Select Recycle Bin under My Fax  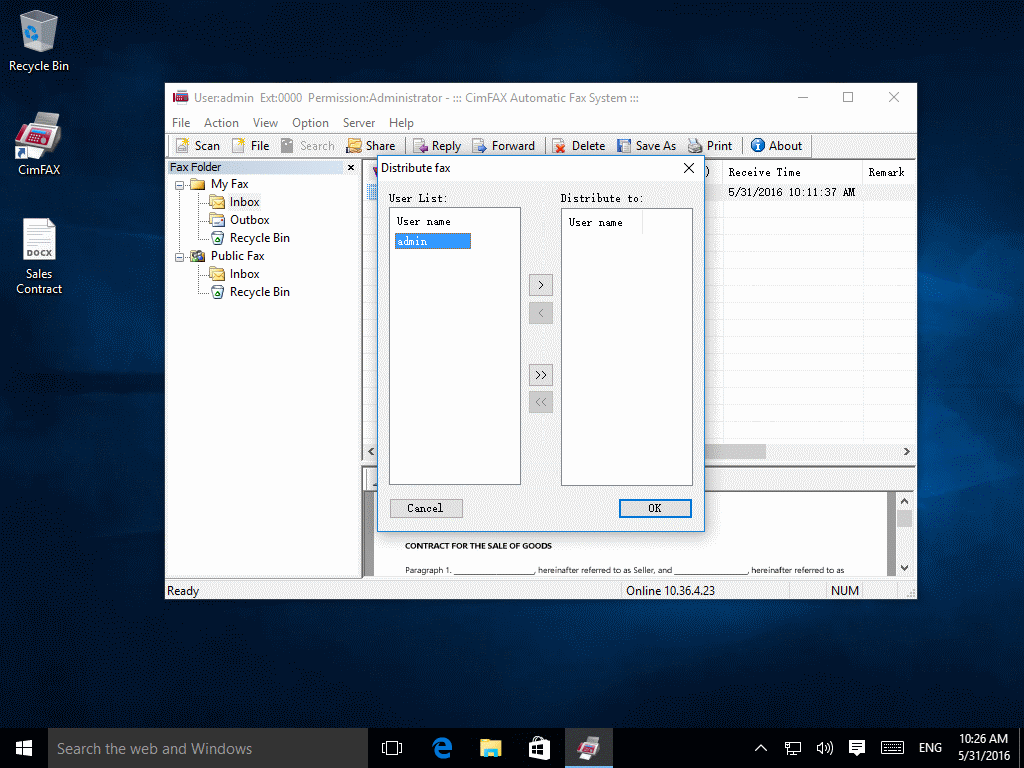pos(259,238)
